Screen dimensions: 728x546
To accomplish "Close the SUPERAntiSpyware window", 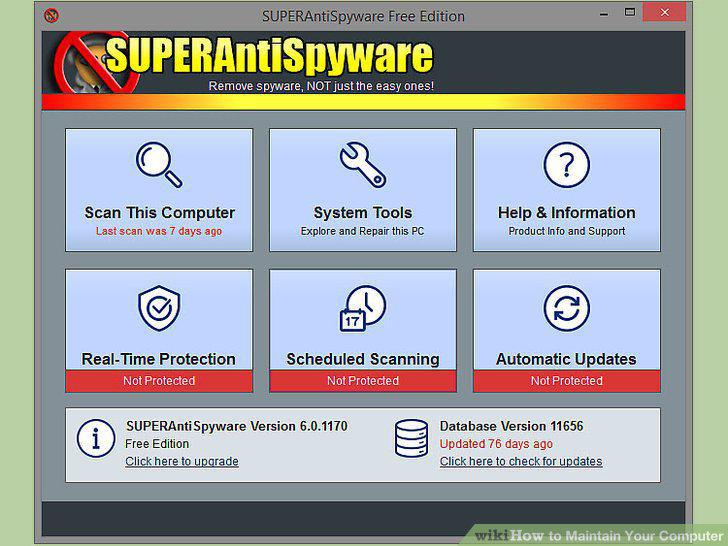I will tap(664, 13).
